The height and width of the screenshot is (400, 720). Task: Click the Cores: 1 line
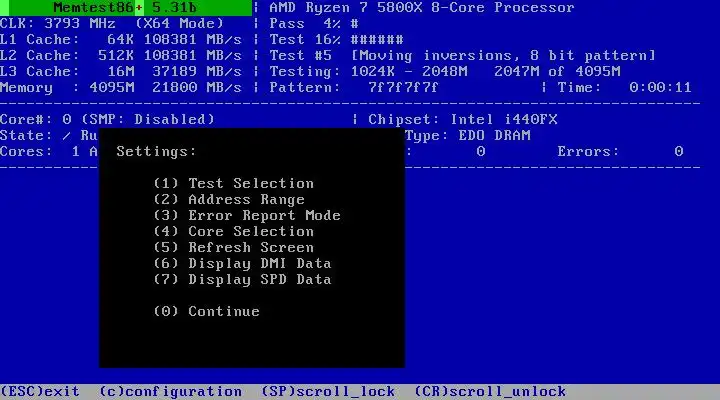point(49,152)
